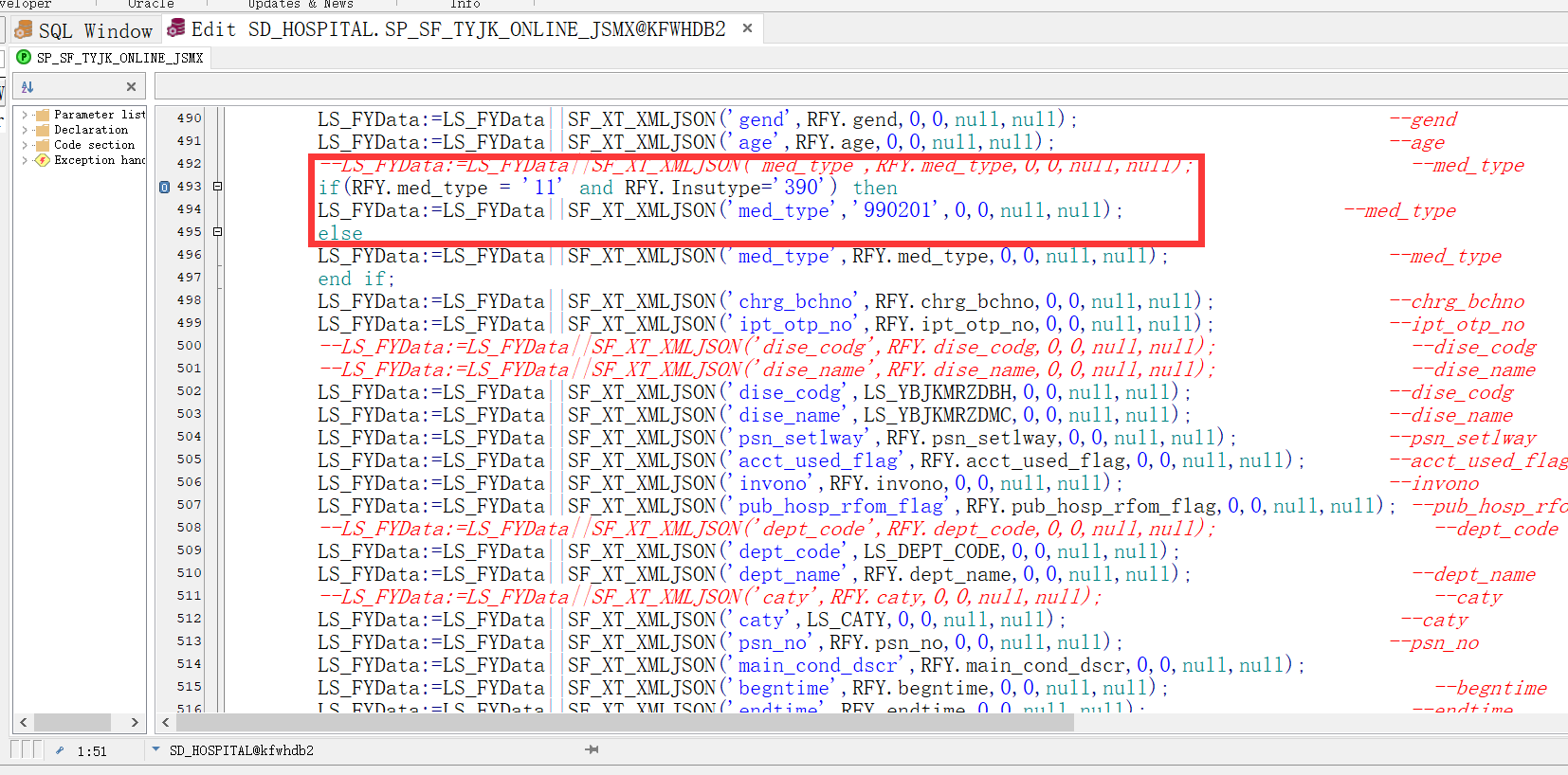Click the '--invono' comment
The width and height of the screenshot is (1568, 775).
point(1434,483)
